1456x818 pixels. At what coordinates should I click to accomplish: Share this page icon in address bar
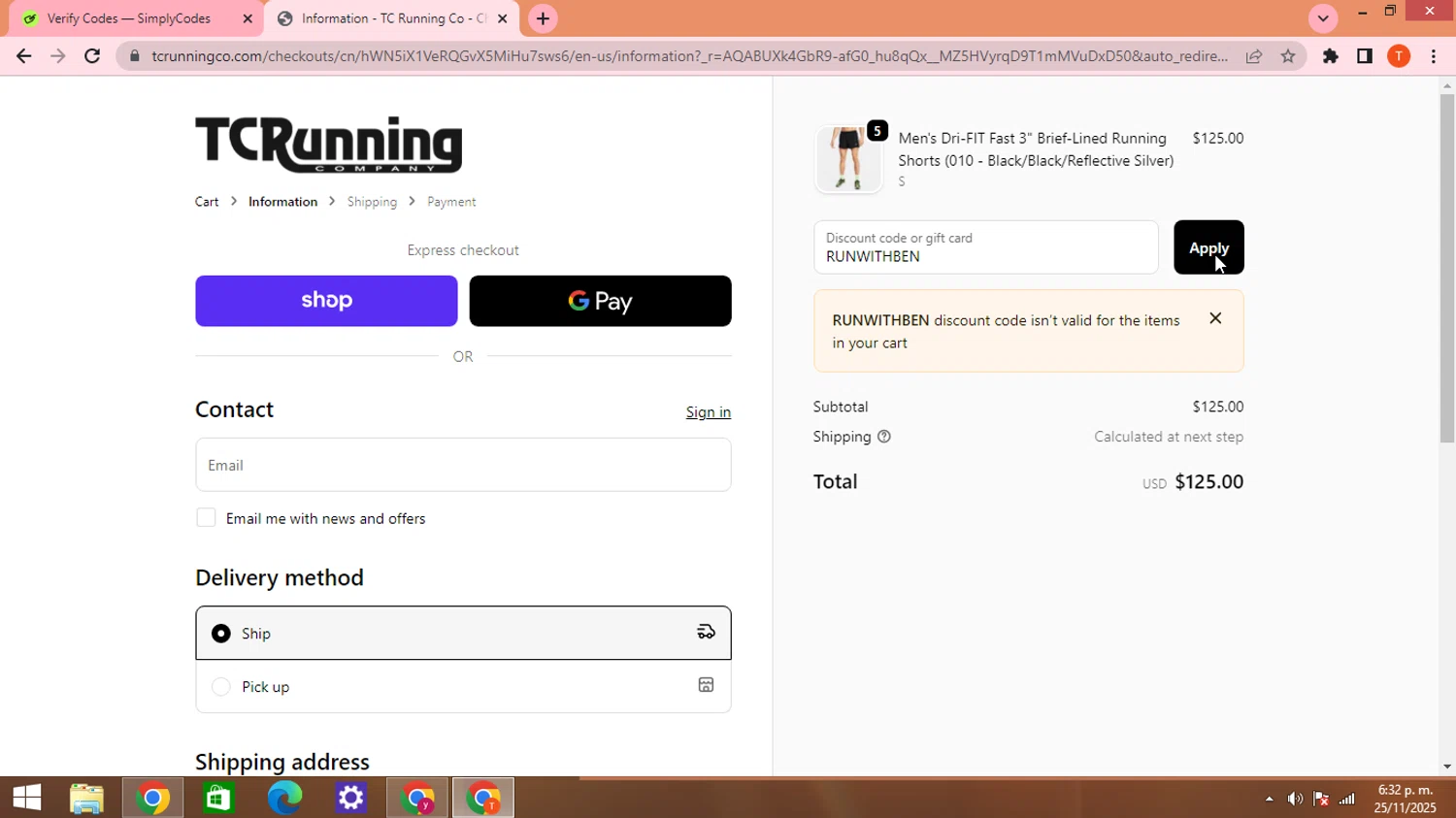[1254, 56]
